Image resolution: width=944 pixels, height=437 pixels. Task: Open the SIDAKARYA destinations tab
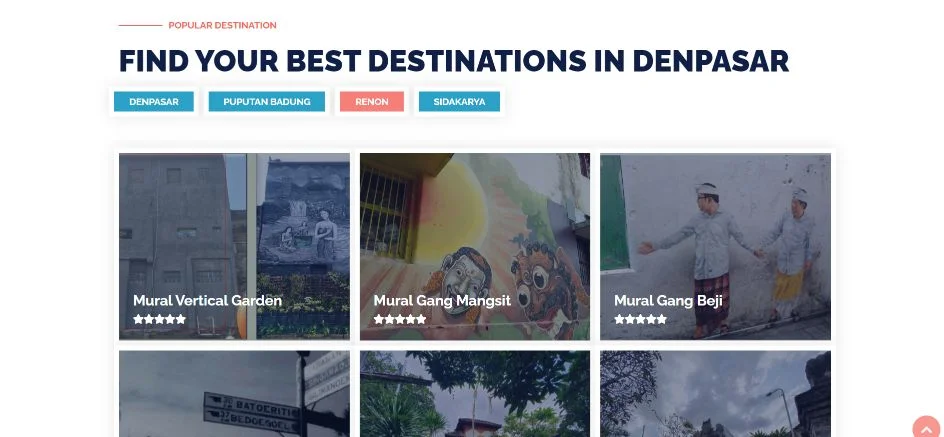pos(459,102)
